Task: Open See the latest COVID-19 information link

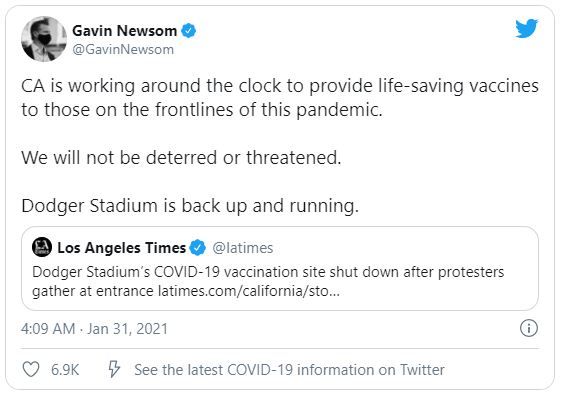Action: point(289,370)
